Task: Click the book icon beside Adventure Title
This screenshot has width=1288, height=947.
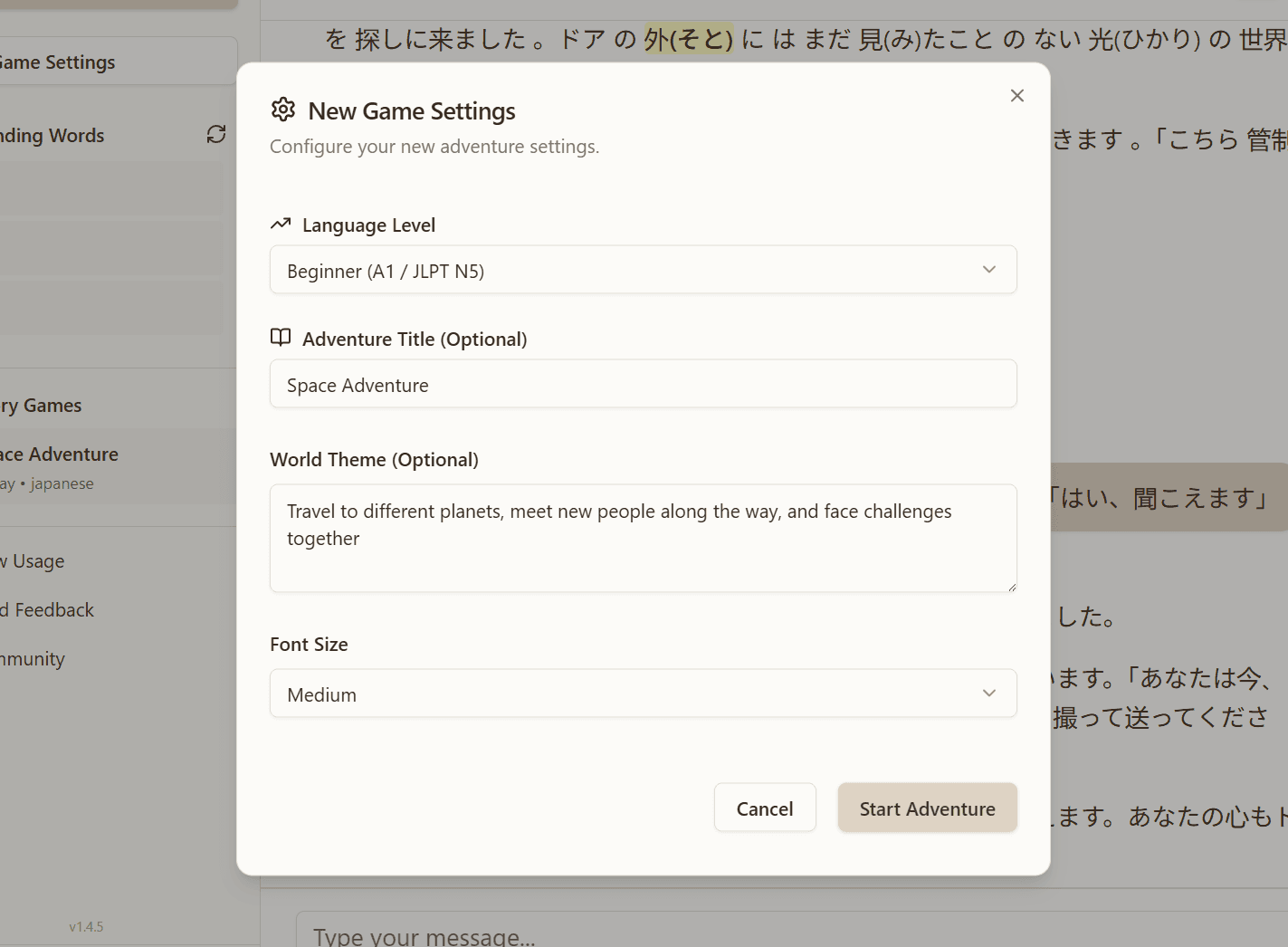Action: [281, 338]
